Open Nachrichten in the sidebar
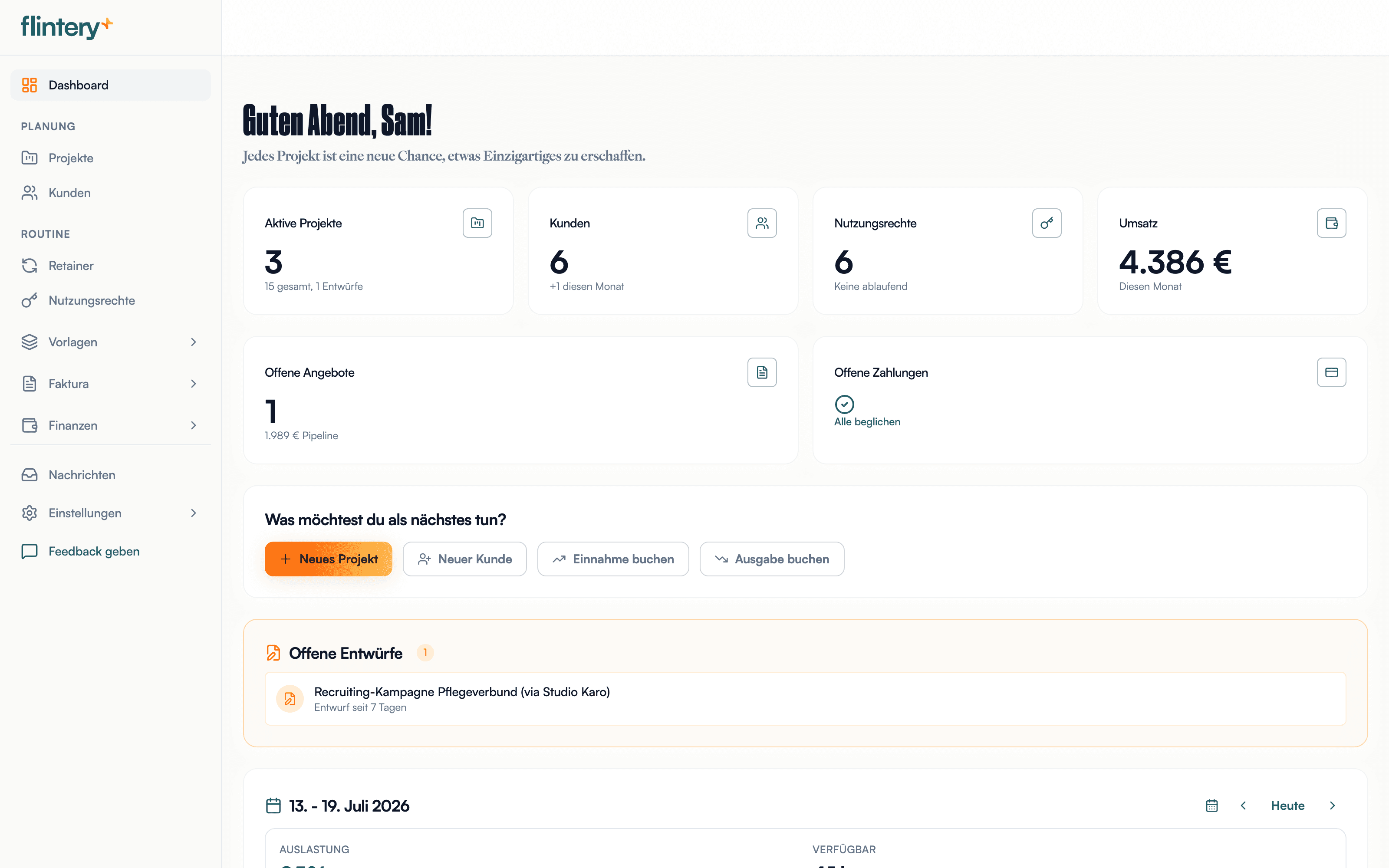The width and height of the screenshot is (1389, 868). (110, 475)
